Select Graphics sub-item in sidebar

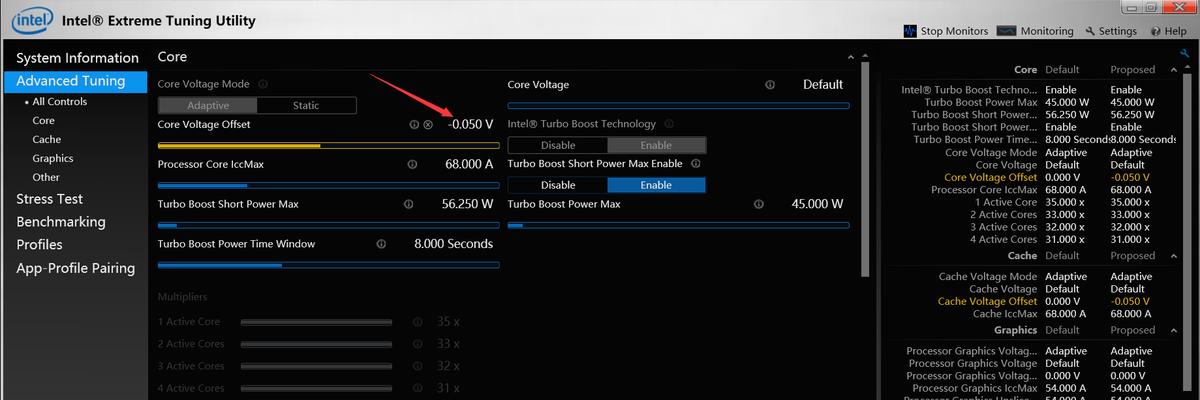(x=53, y=159)
